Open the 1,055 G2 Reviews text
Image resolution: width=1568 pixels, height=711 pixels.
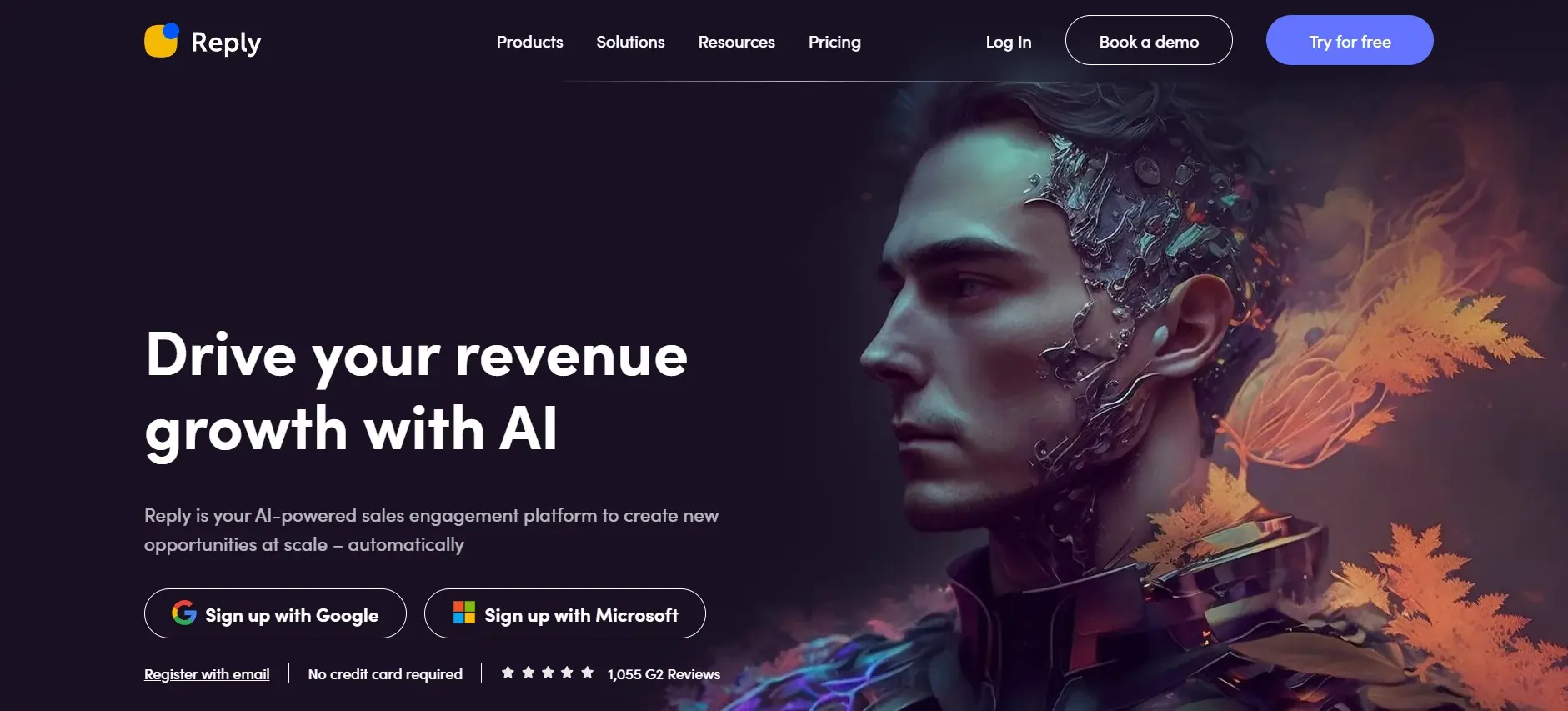[664, 674]
